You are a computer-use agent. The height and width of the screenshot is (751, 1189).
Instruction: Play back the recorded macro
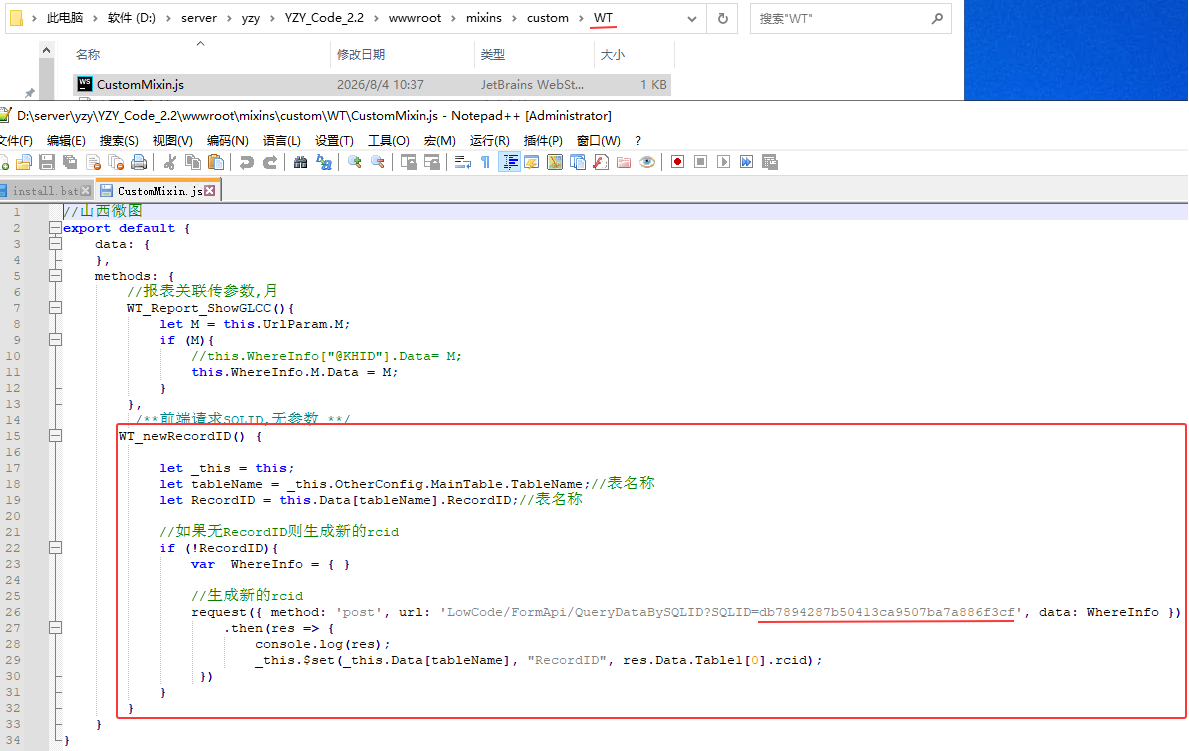point(723,162)
